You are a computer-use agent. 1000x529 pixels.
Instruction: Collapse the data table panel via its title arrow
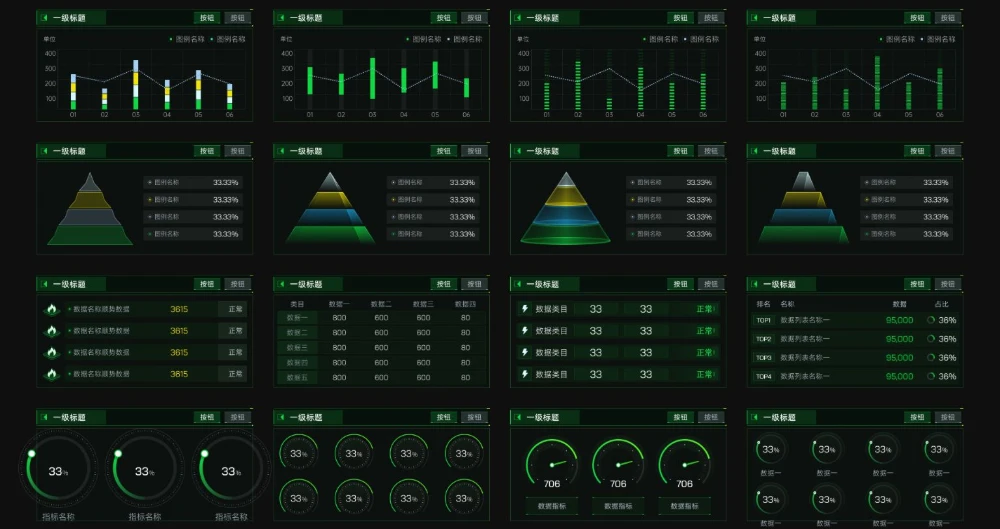tap(281, 284)
